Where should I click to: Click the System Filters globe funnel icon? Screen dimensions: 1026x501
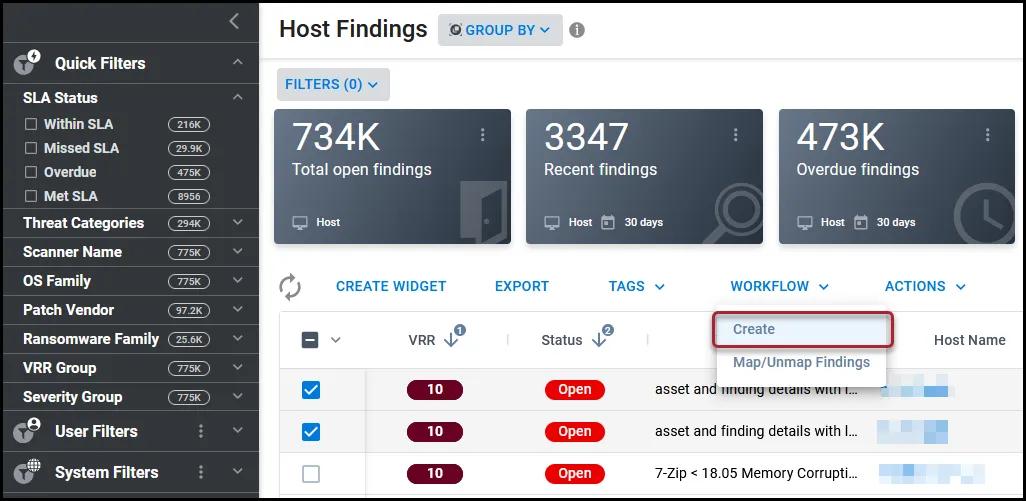coord(27,472)
